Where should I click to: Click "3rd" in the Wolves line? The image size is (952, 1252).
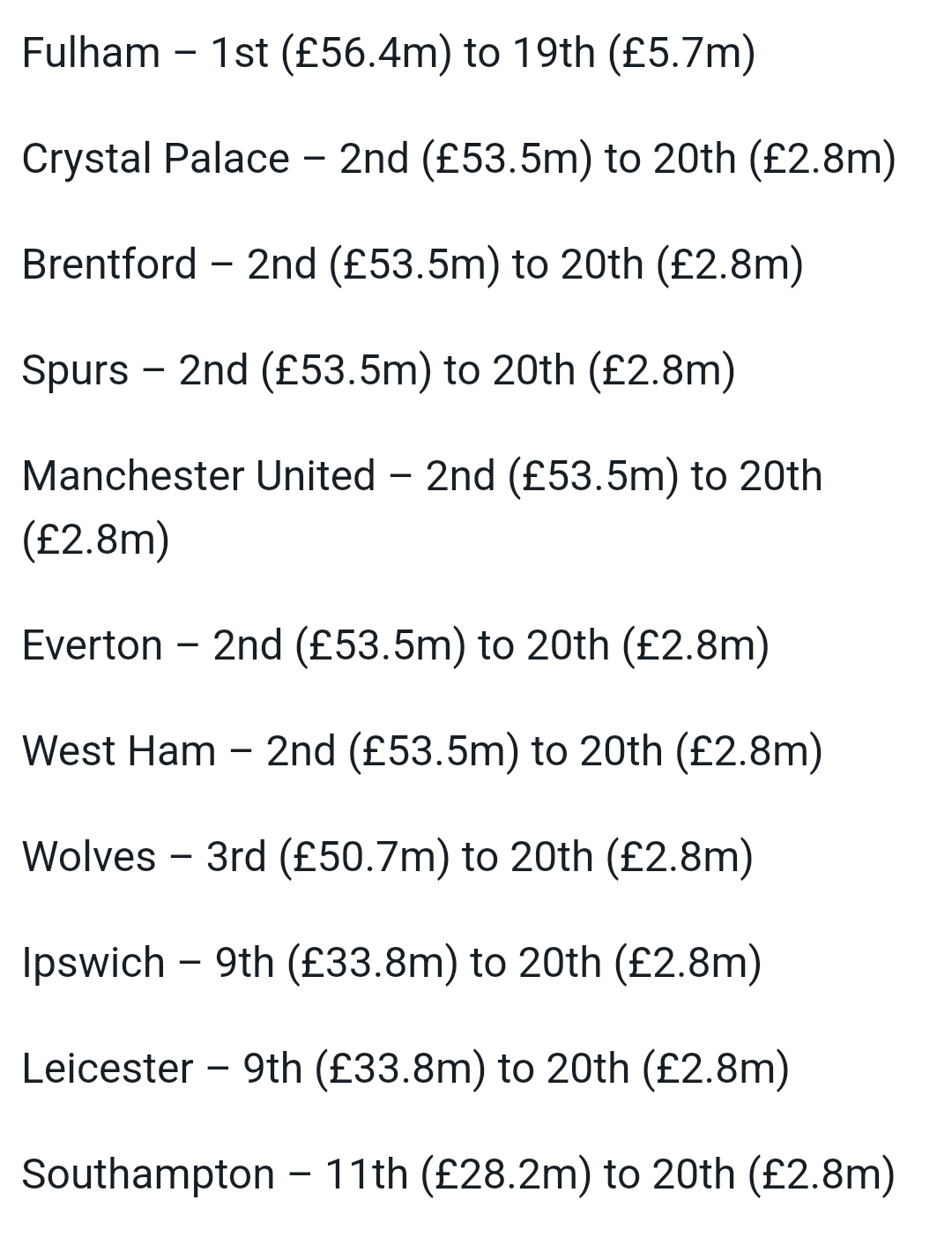click(x=236, y=857)
